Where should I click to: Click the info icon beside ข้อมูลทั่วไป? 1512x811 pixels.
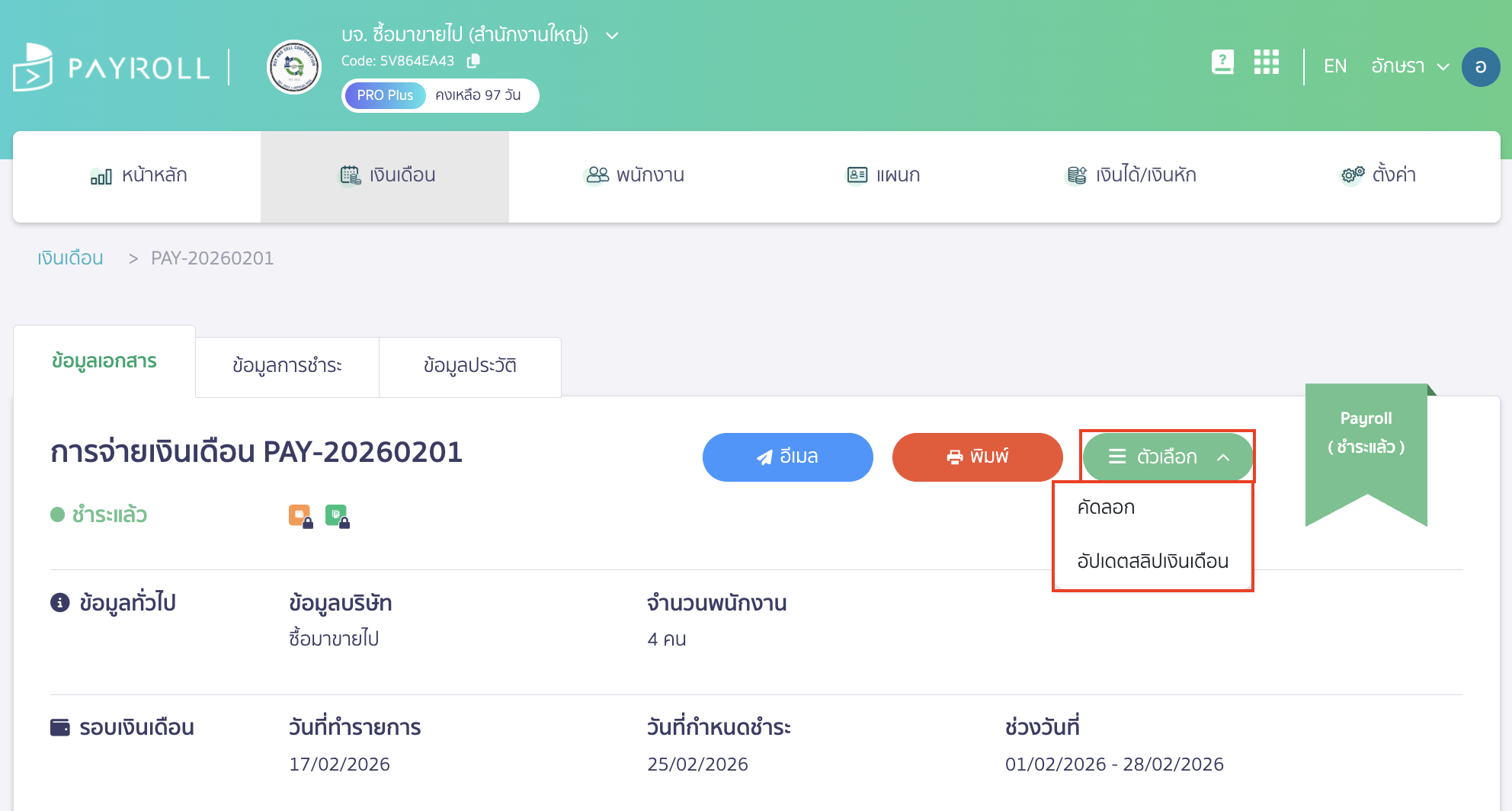pos(59,602)
